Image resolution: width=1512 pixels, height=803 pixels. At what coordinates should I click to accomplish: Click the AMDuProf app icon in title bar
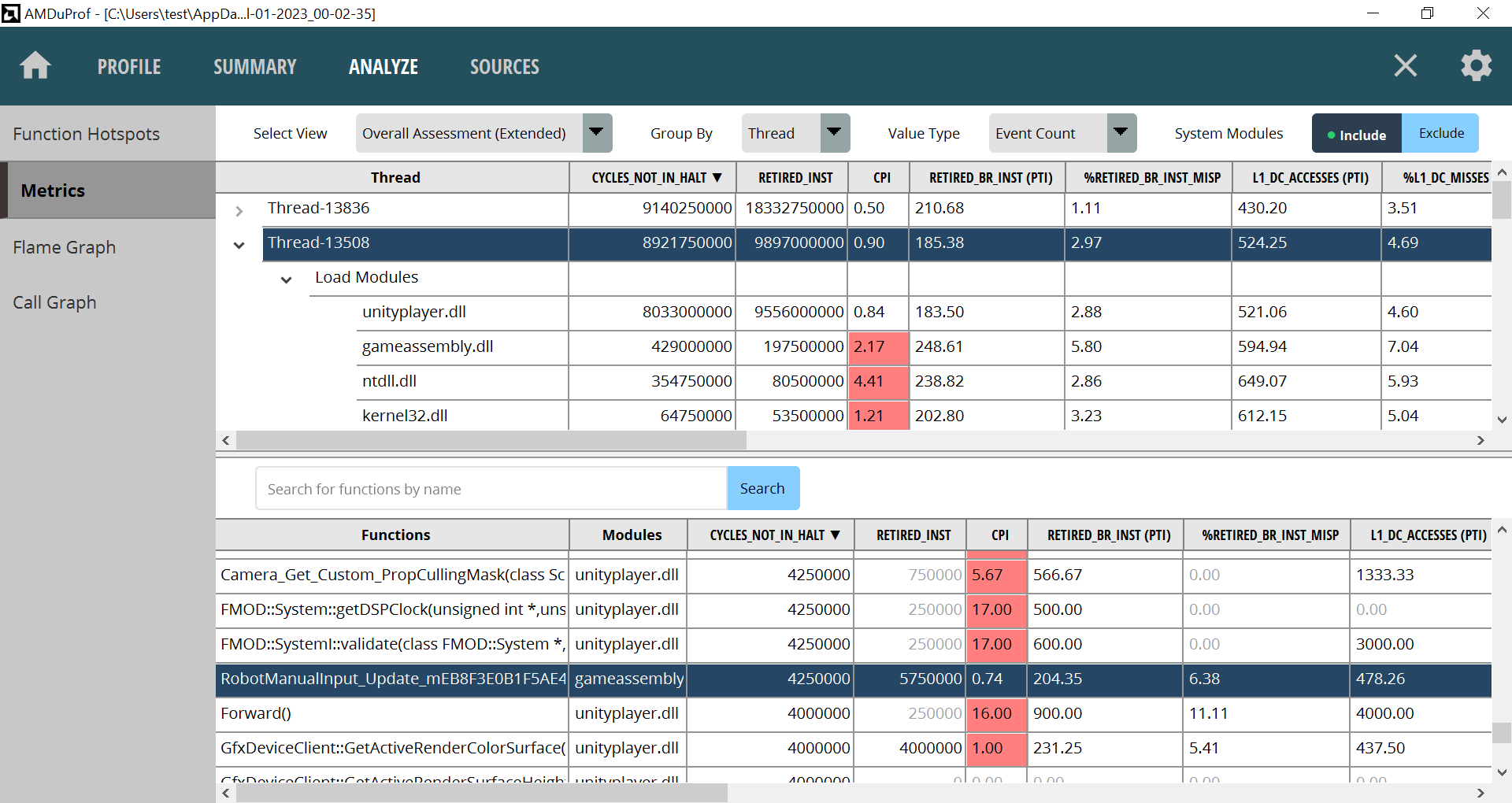pyautogui.click(x=10, y=13)
